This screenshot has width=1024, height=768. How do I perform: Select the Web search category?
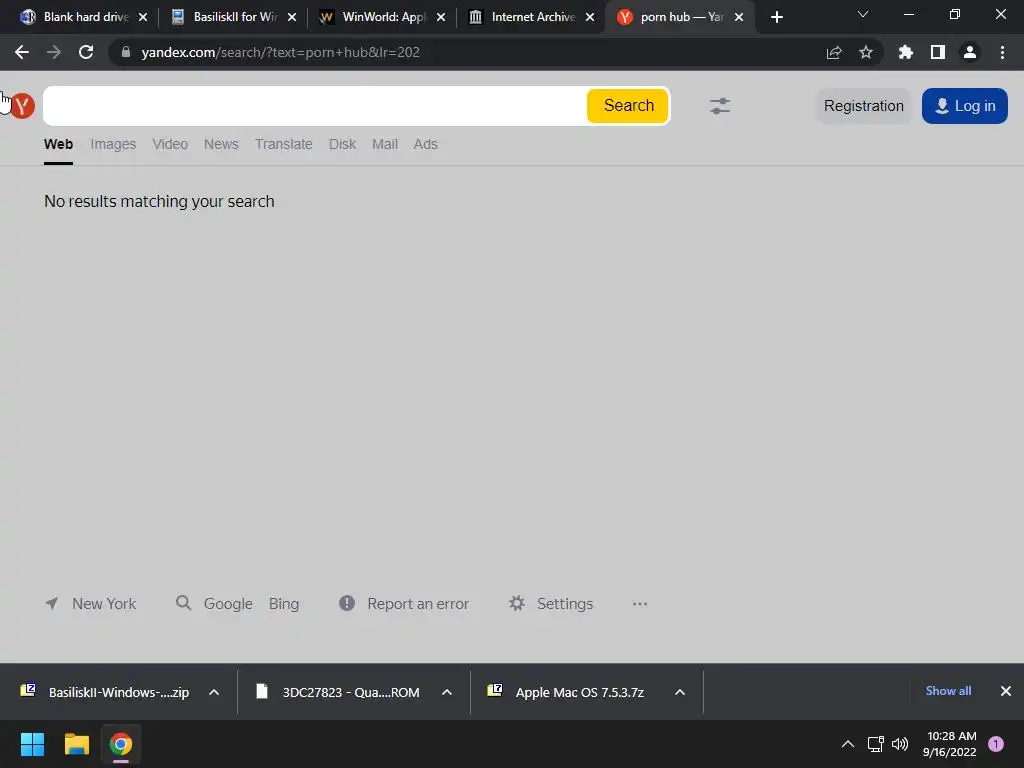click(58, 144)
